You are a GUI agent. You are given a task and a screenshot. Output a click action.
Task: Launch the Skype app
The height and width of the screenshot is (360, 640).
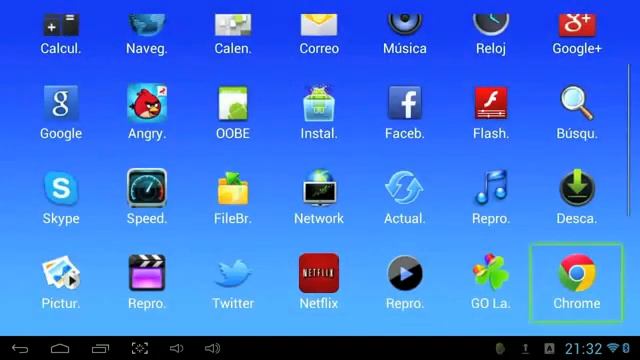pyautogui.click(x=61, y=198)
